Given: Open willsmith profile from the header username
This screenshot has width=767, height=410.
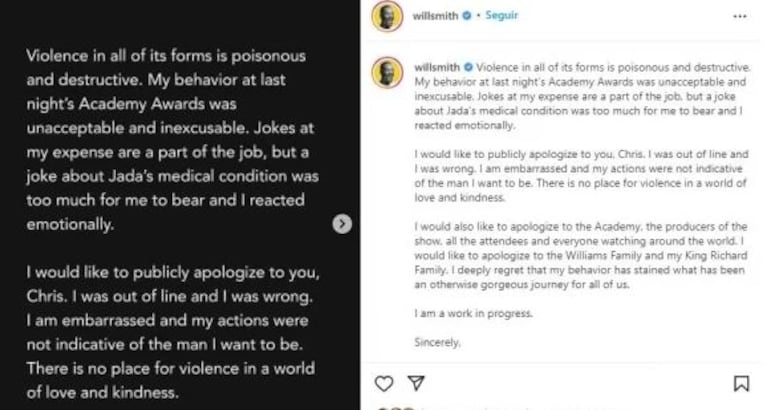Looking at the screenshot, I should click(x=435, y=17).
